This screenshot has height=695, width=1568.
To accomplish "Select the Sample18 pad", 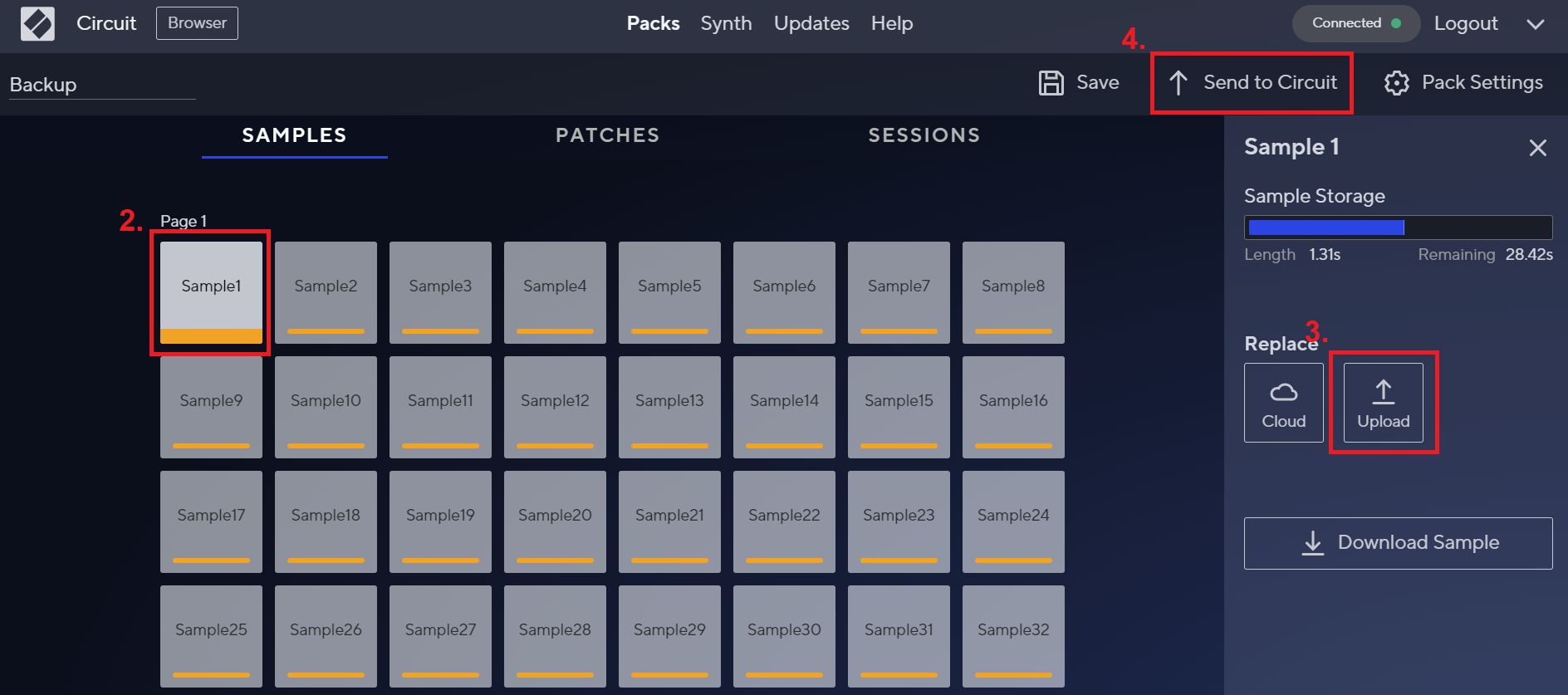I will (326, 521).
